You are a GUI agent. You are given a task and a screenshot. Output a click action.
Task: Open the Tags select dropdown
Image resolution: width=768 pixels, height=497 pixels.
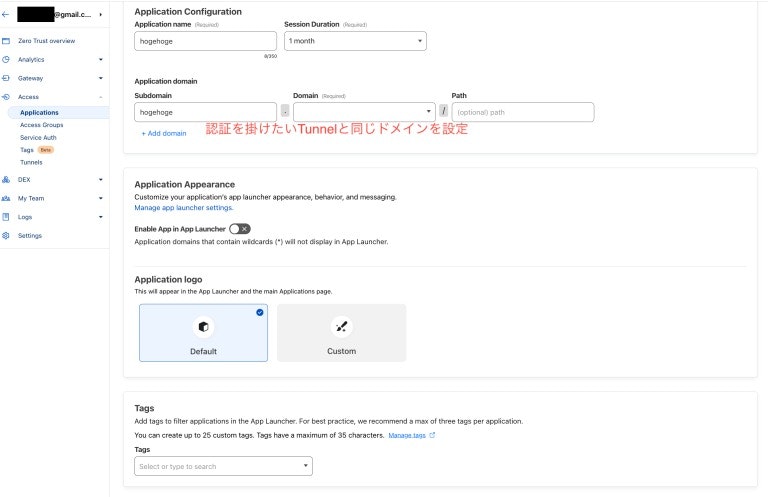(x=223, y=466)
